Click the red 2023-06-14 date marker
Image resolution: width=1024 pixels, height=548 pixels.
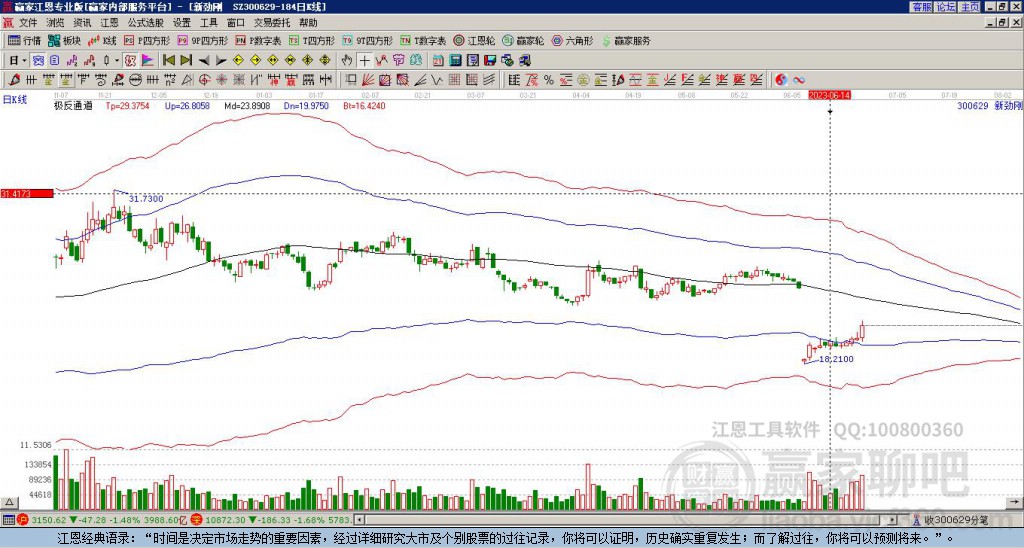tap(829, 95)
